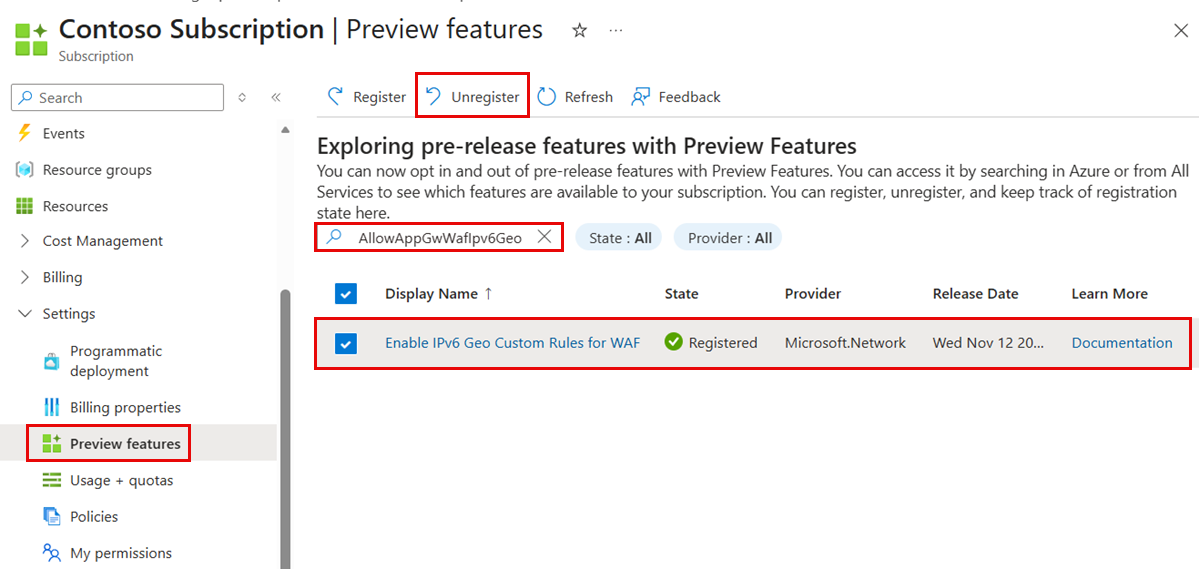Favorite this page with the star icon
Image resolution: width=1199 pixels, height=569 pixels.
pyautogui.click(x=580, y=31)
